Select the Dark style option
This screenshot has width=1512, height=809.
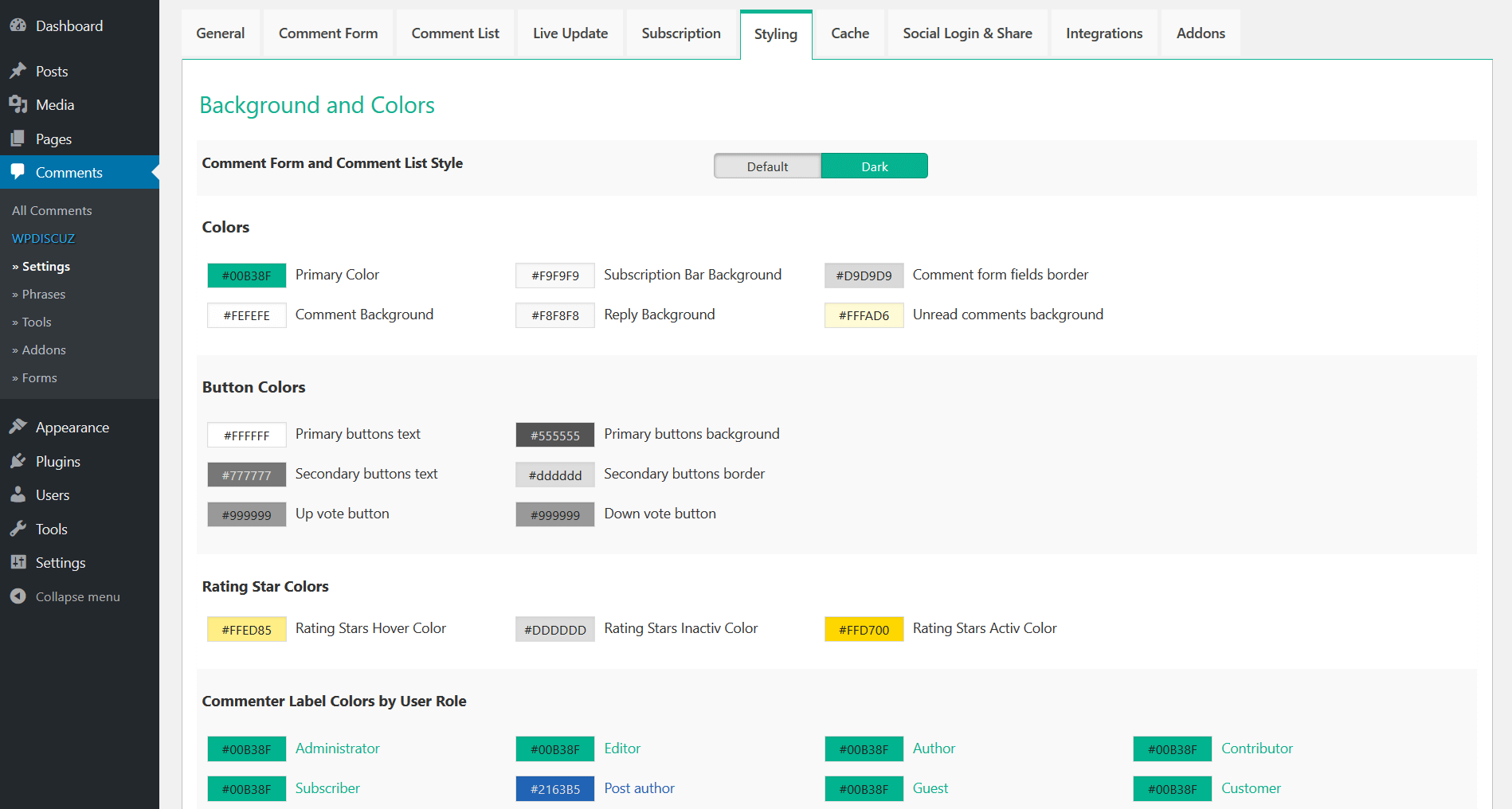coord(874,166)
